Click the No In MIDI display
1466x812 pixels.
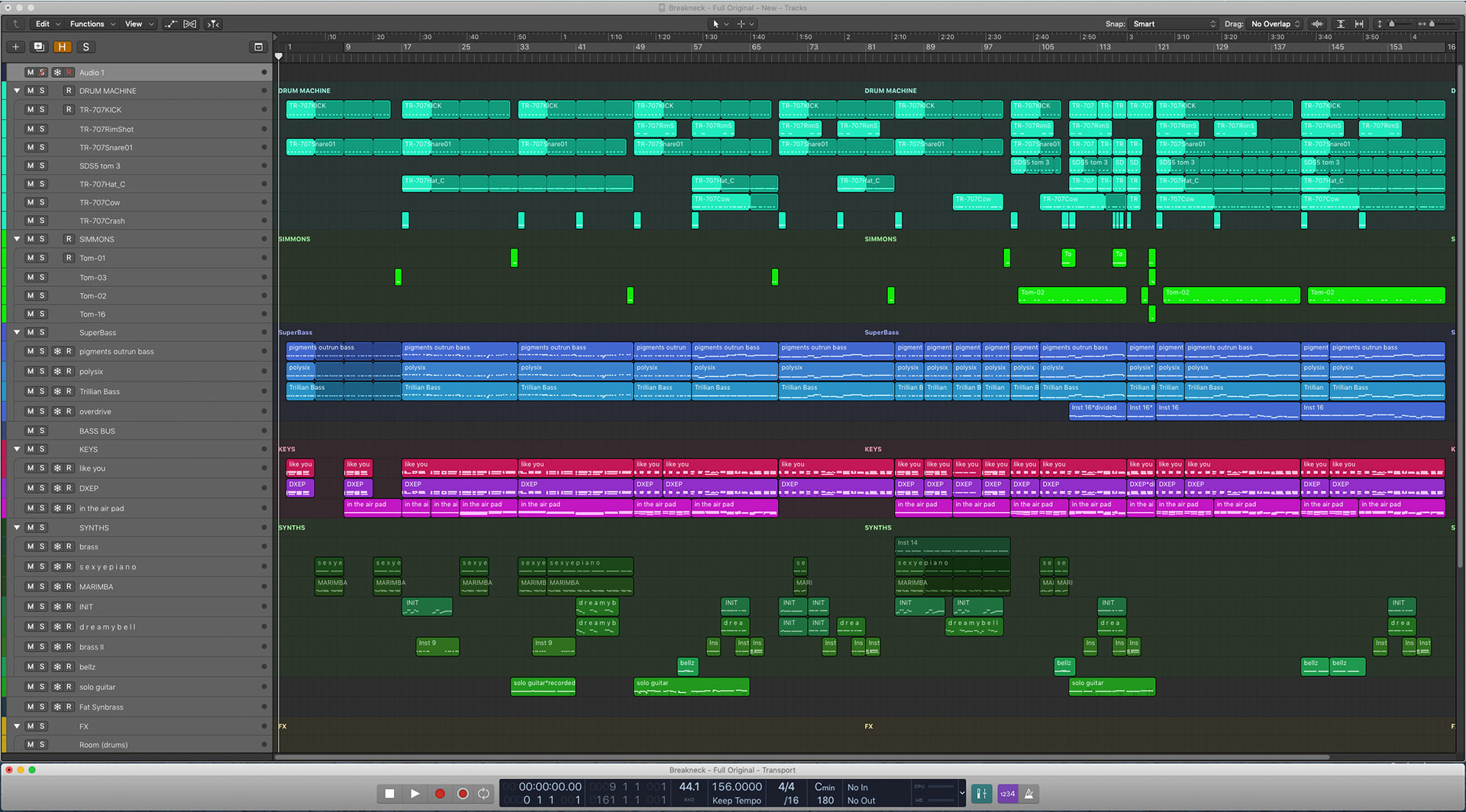coord(857,787)
